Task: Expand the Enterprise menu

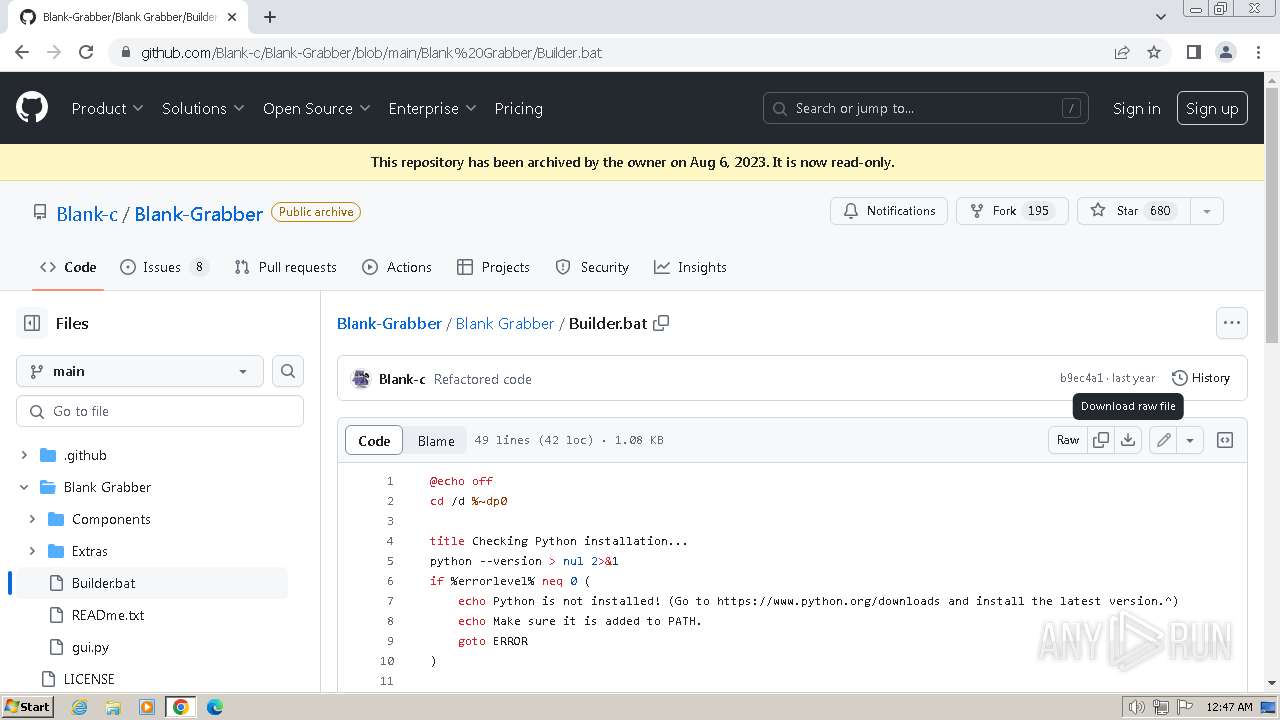Action: pyautogui.click(x=432, y=108)
